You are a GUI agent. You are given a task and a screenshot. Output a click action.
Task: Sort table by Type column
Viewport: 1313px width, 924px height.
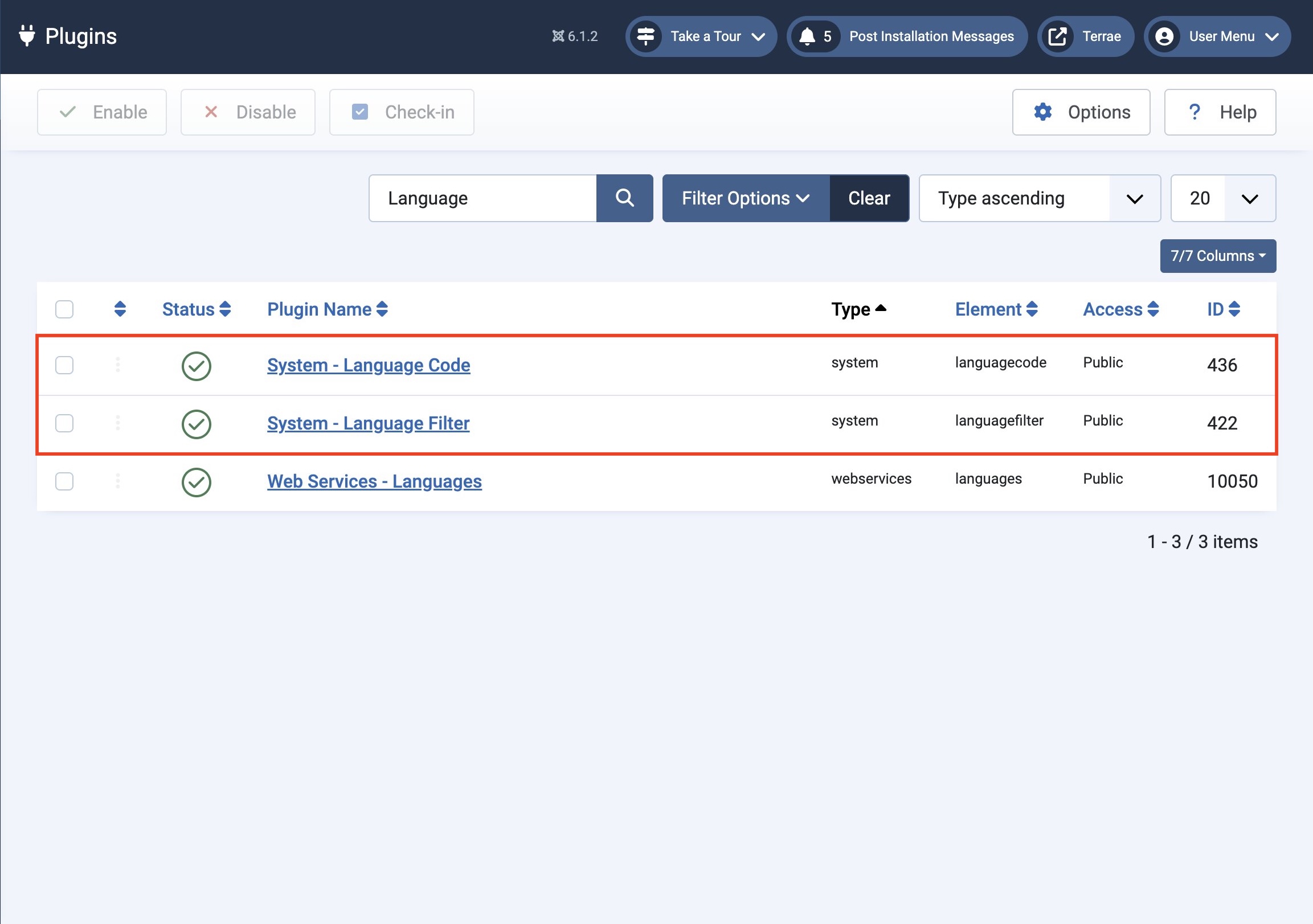pos(858,309)
